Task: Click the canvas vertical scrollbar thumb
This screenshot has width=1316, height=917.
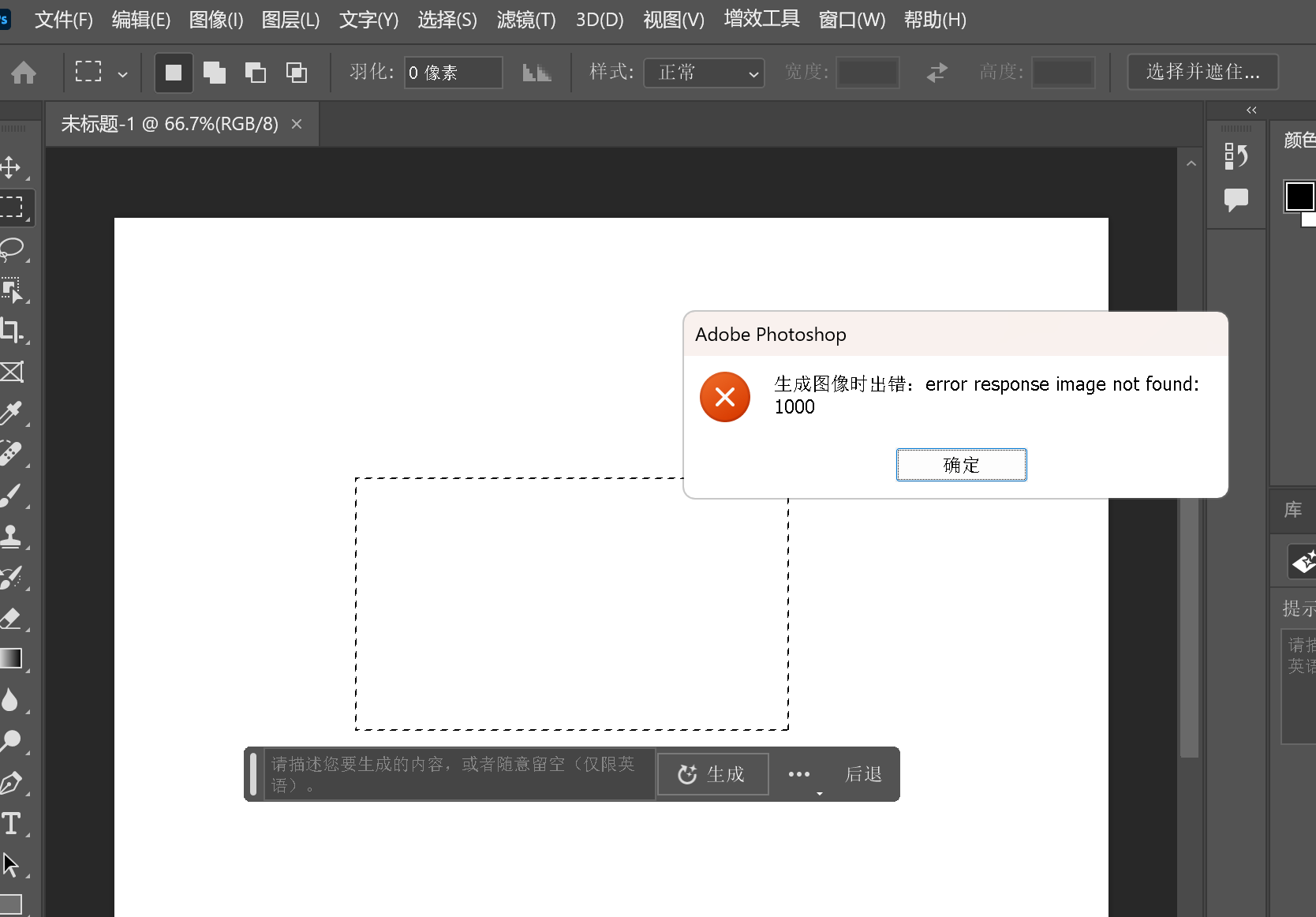Action: tap(1190, 627)
